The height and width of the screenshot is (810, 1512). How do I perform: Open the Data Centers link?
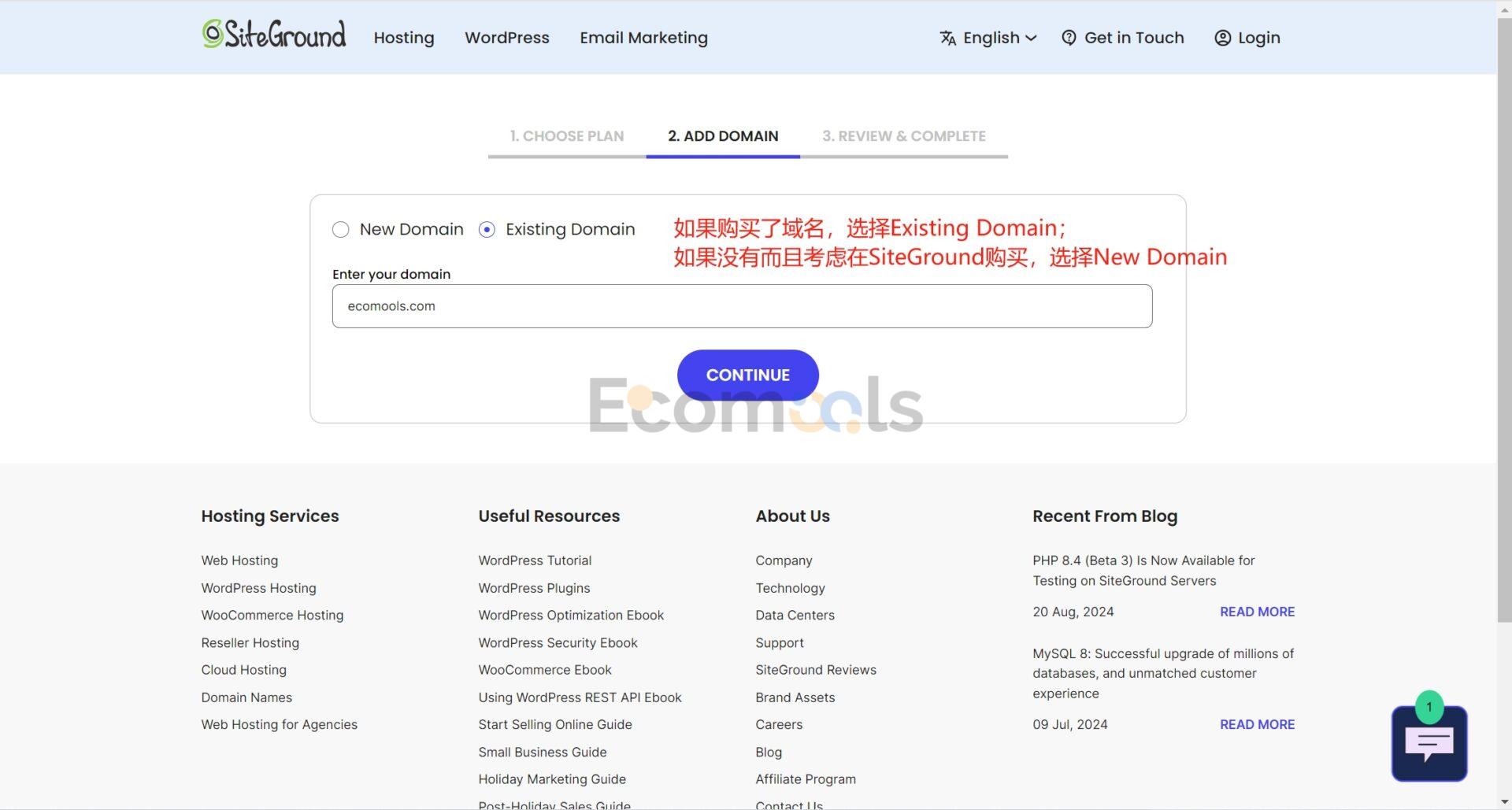[795, 616]
